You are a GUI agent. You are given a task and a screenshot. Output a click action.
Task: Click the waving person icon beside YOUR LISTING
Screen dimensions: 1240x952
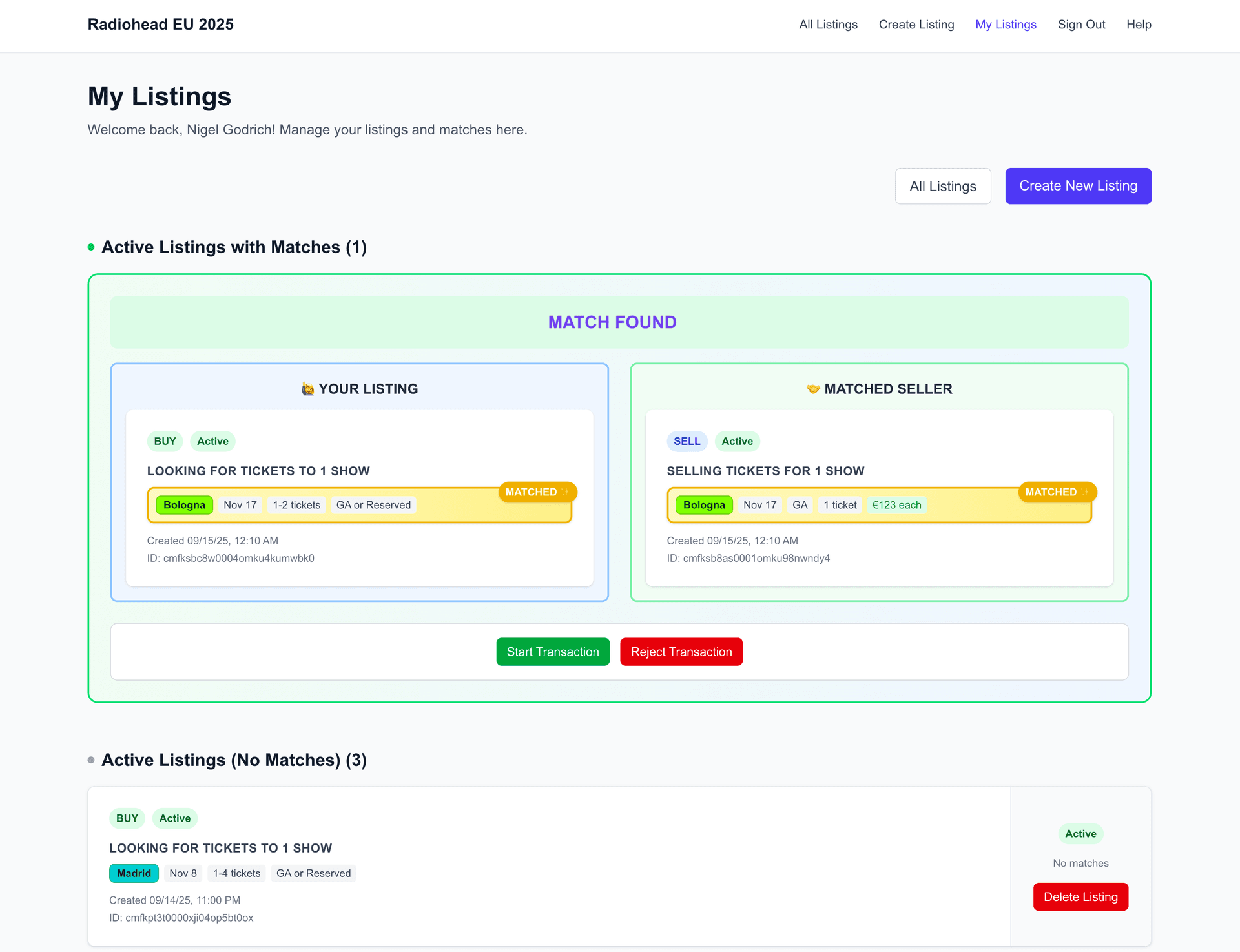coord(308,389)
